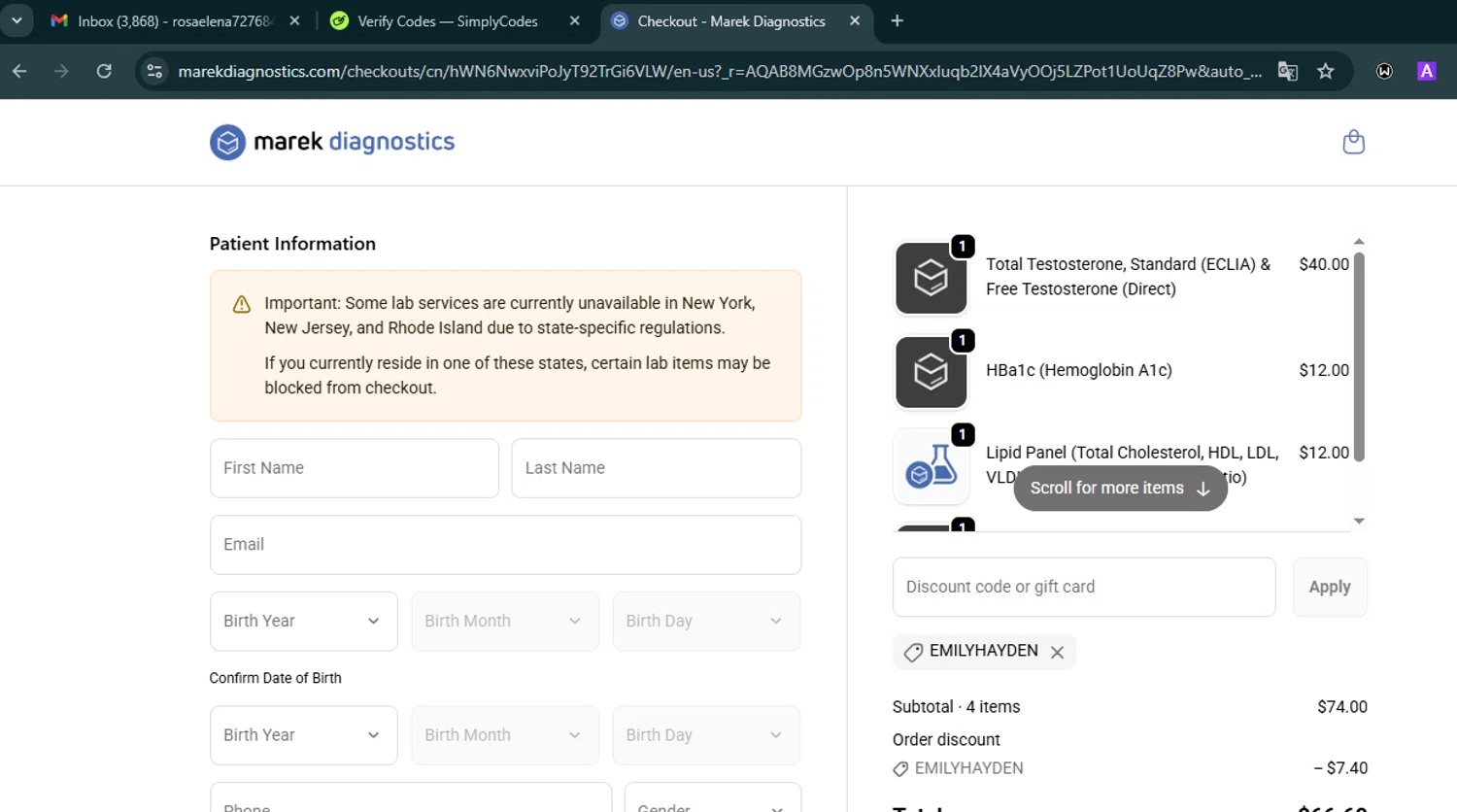Click the Apply discount button
The height and width of the screenshot is (812, 1457).
1330,587
